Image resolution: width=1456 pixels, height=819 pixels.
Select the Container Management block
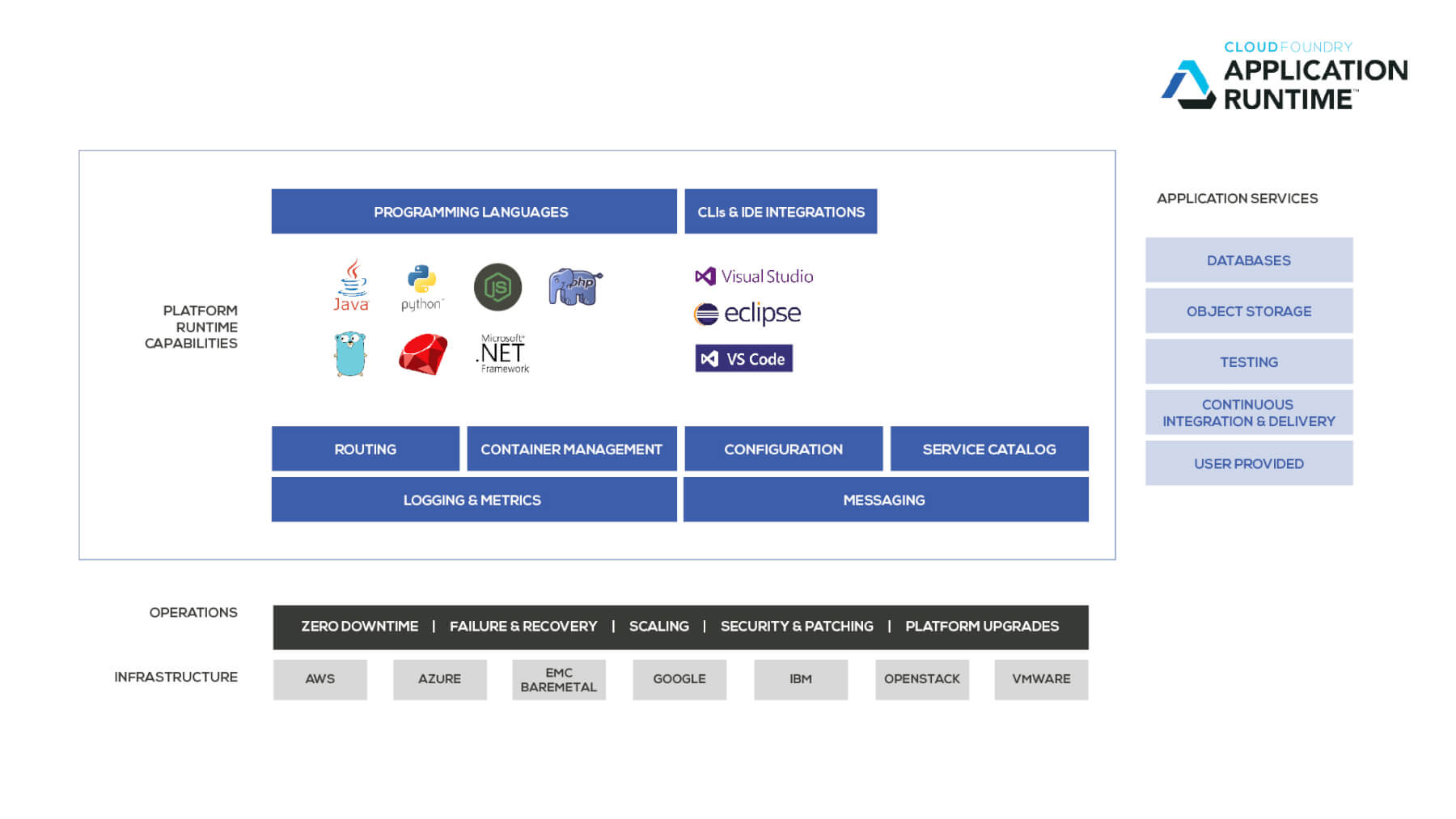coord(571,449)
